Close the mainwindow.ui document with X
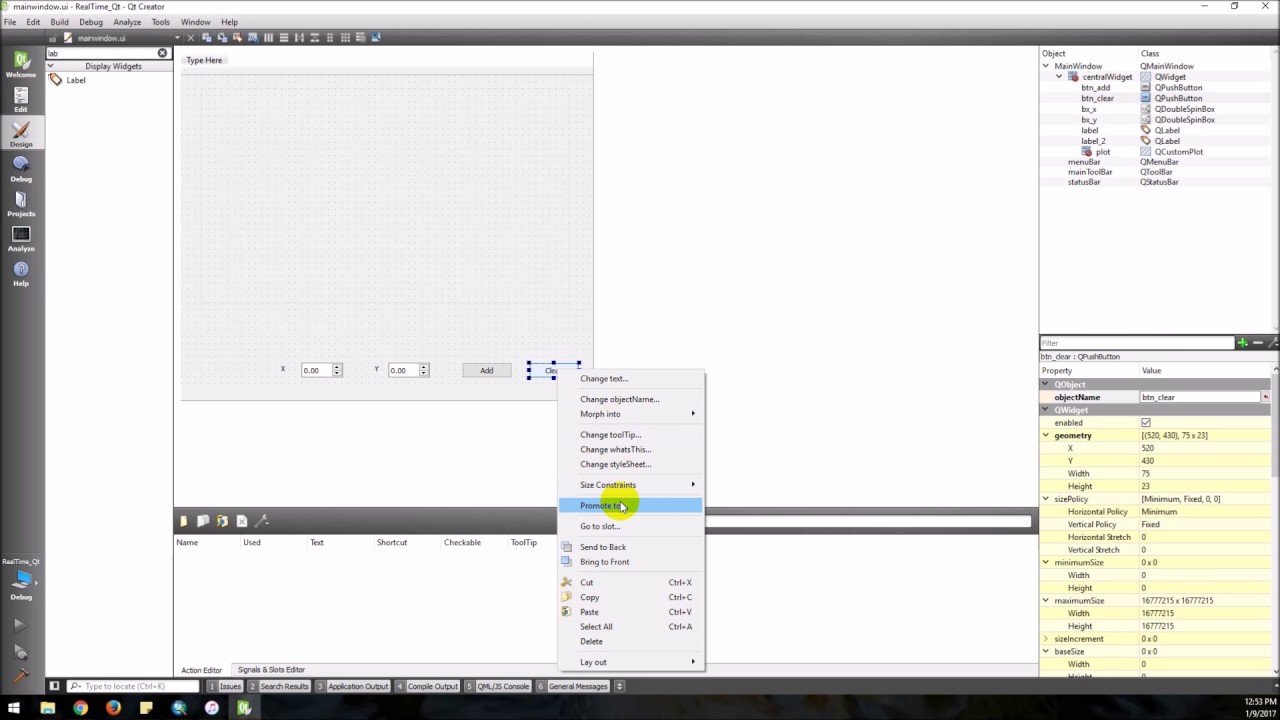1280x720 pixels. 190,38
